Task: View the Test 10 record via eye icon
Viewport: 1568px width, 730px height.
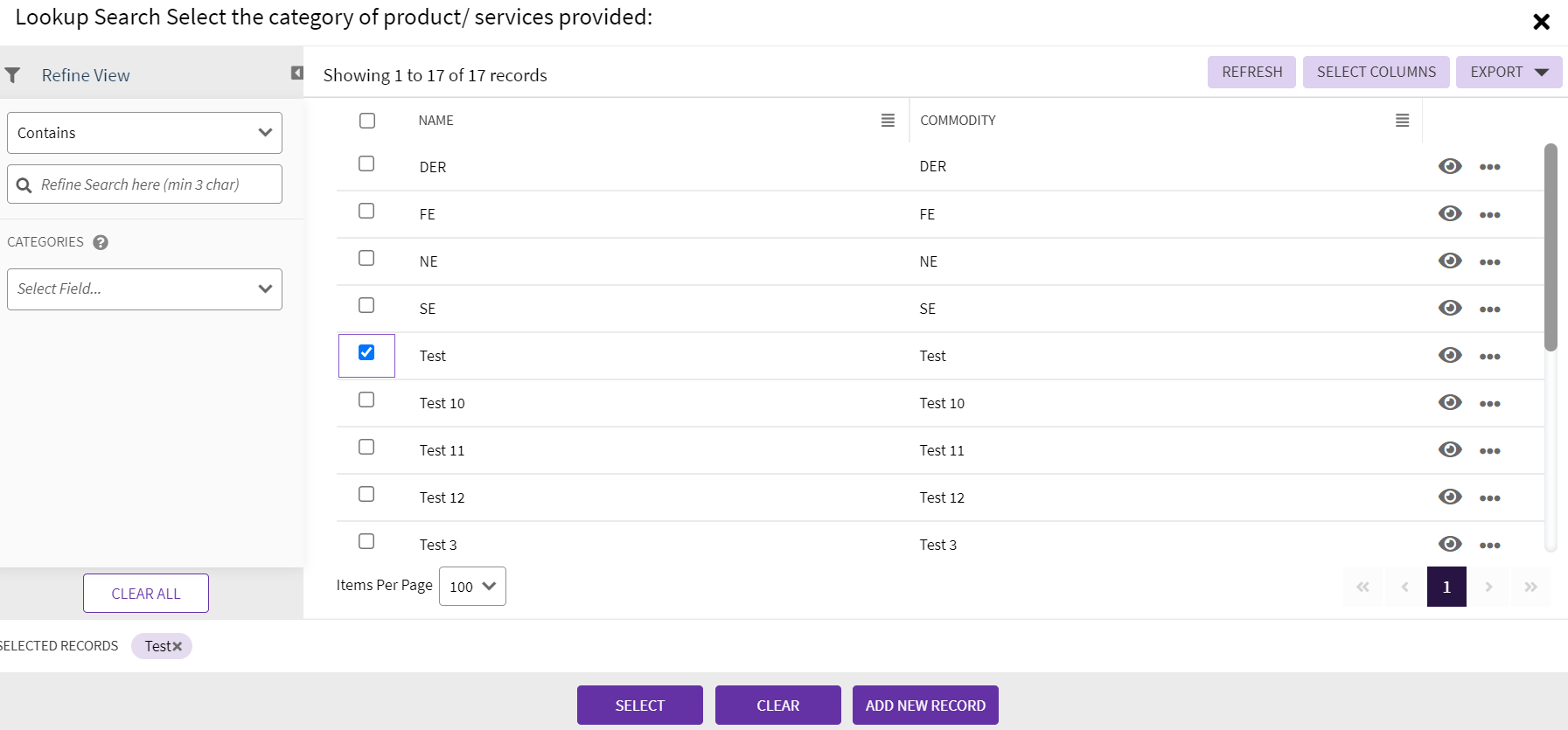Action: (1449, 402)
